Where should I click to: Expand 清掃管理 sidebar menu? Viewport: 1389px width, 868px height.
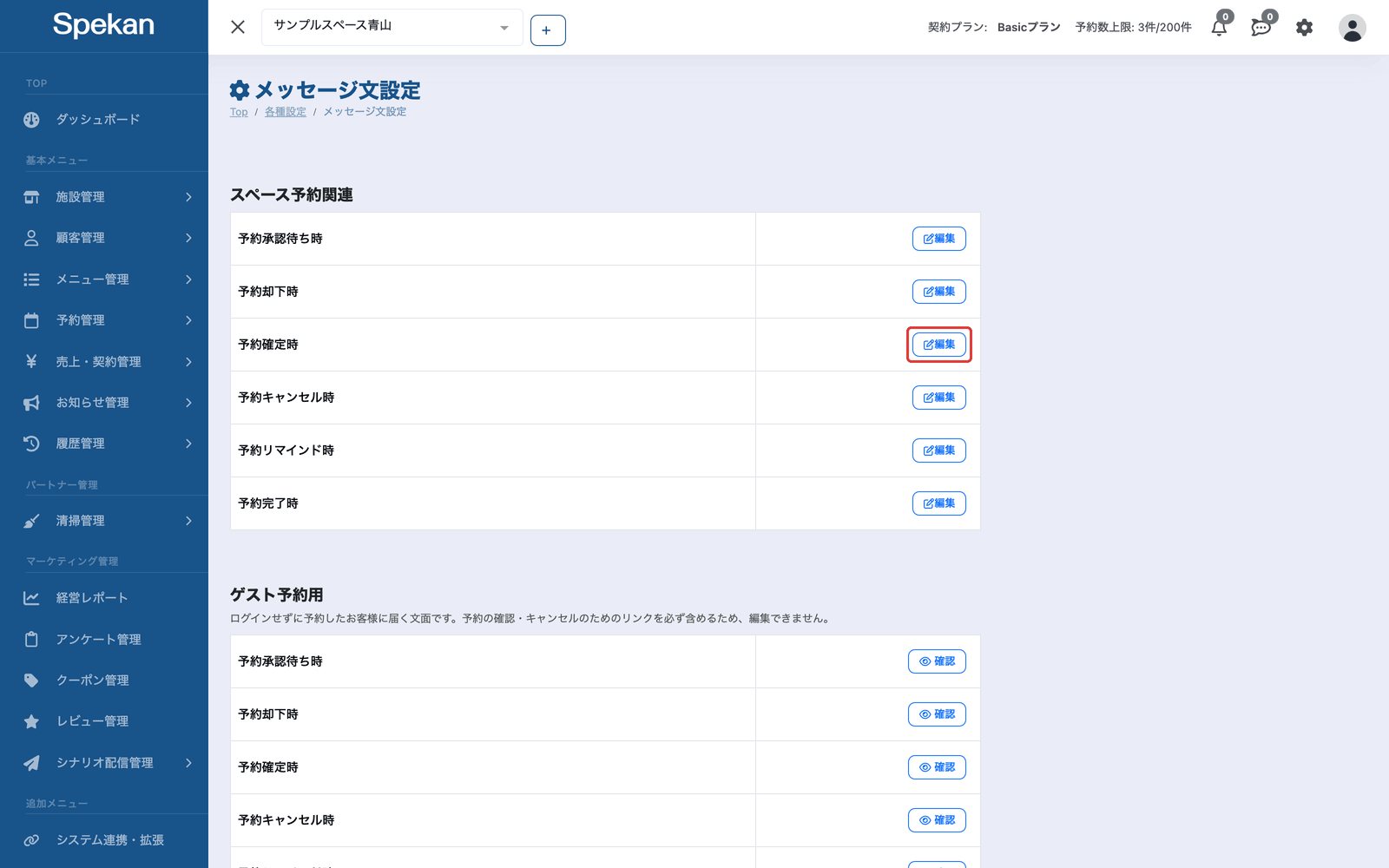(104, 521)
